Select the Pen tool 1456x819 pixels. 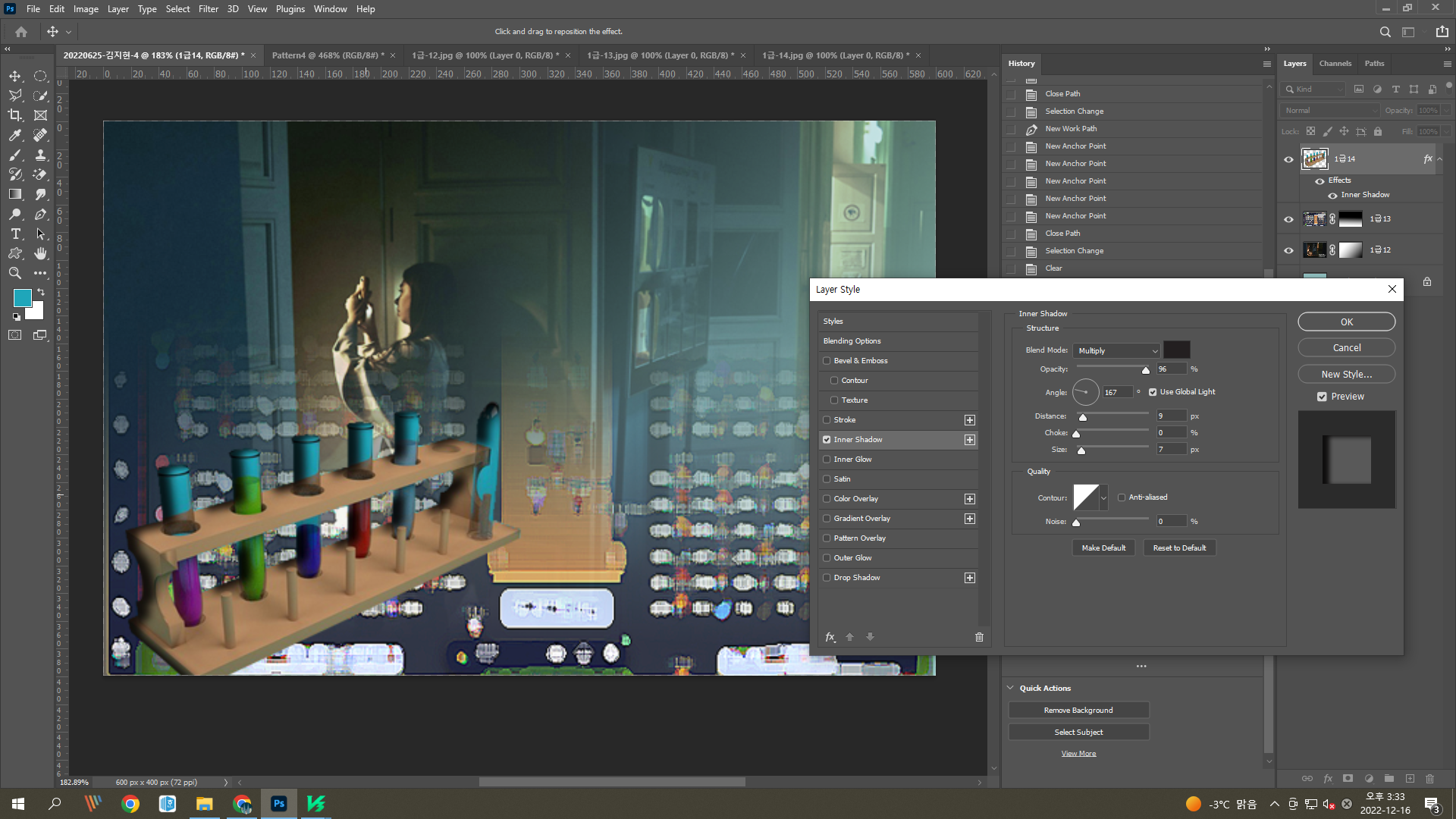40,215
